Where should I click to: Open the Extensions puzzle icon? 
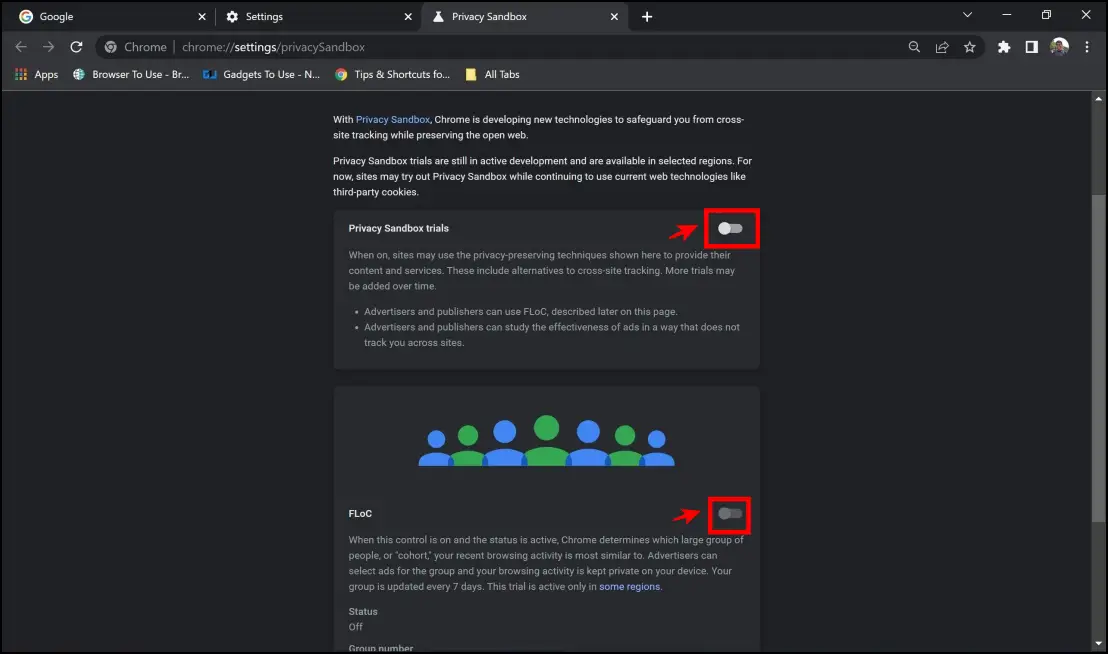1004,47
